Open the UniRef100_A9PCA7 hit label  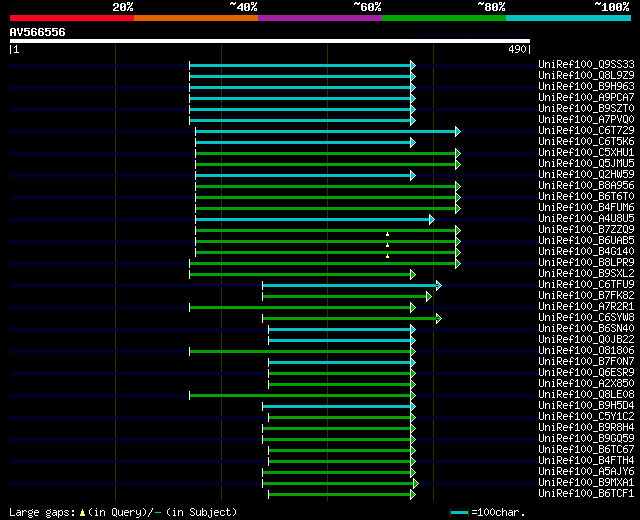point(586,97)
